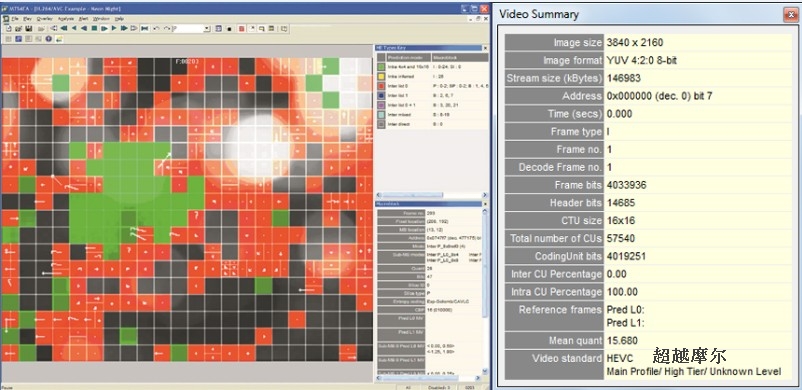Open the toolbar combo box dropdown arrow
The width and height of the screenshot is (802, 390).
[207, 29]
